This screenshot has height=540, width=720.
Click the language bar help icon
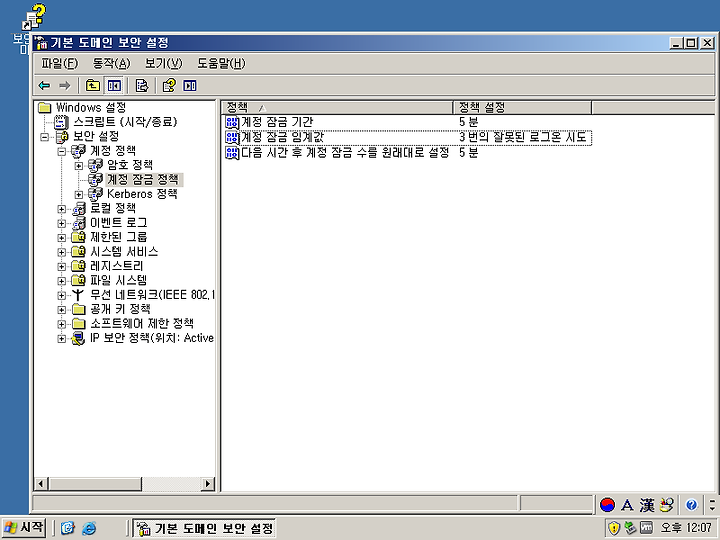[691, 505]
